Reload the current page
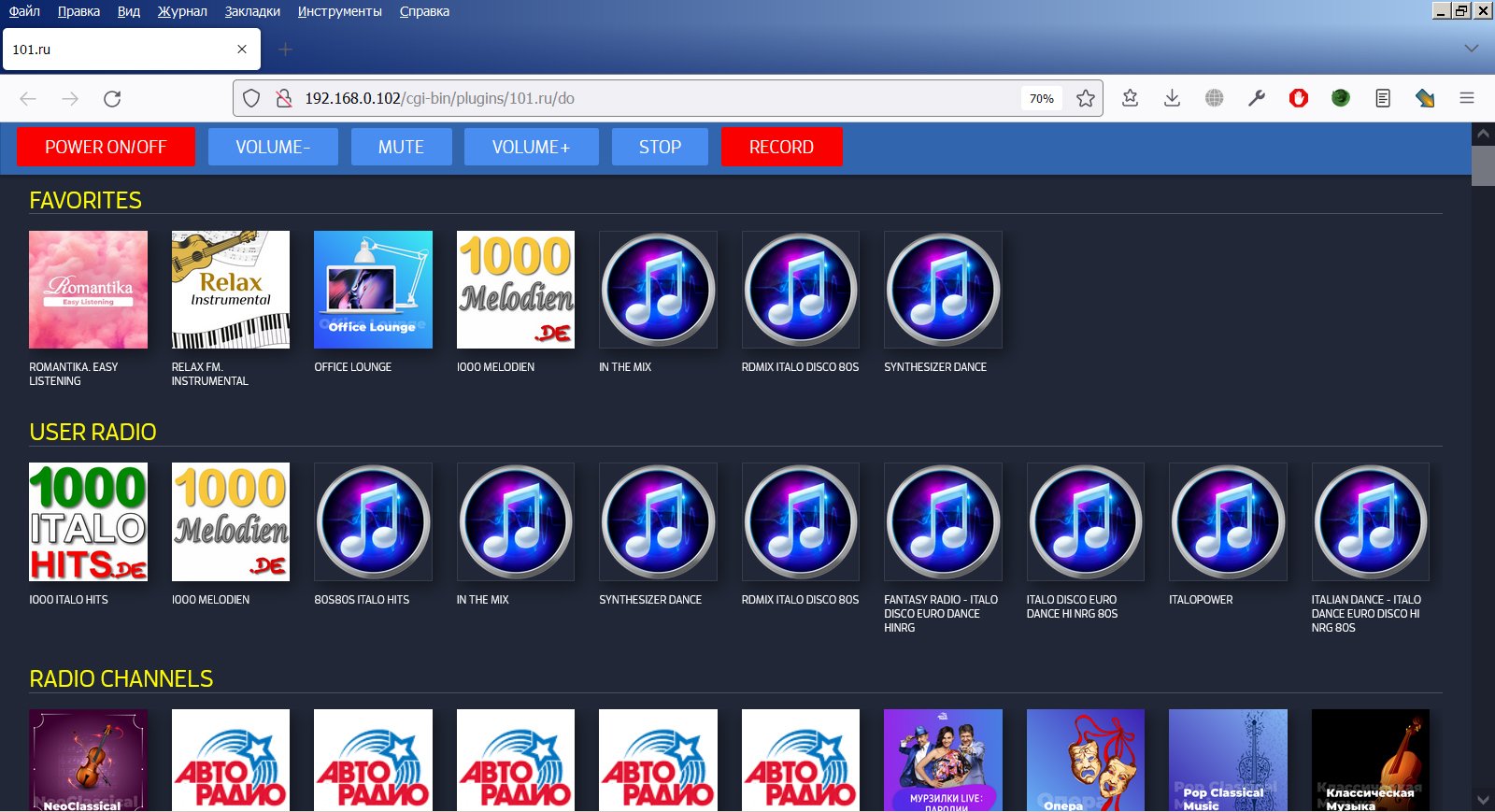Image resolution: width=1495 pixels, height=812 pixels. tap(112, 98)
